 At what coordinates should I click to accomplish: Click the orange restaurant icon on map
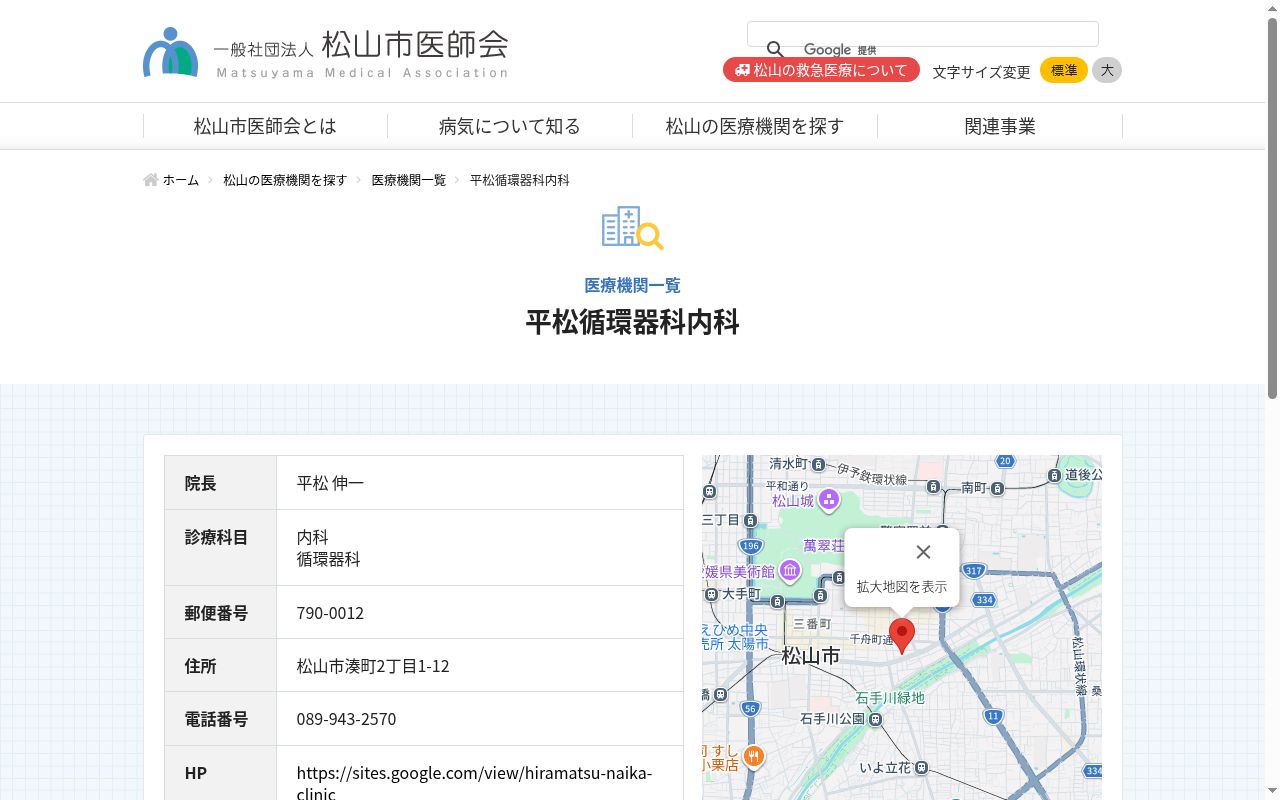pos(754,756)
